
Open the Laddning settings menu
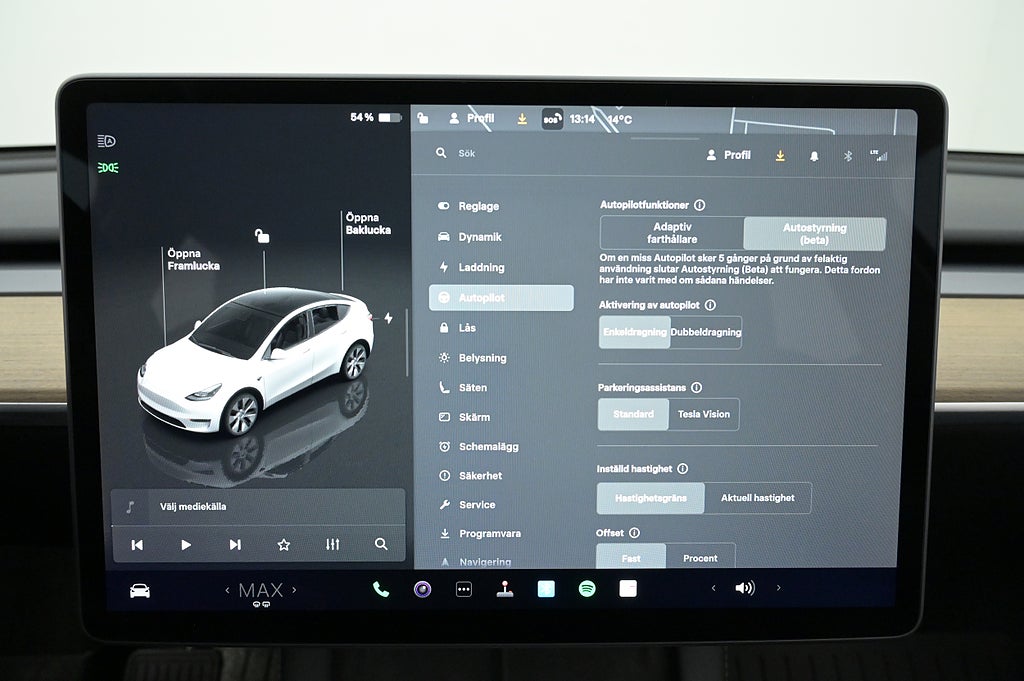pyautogui.click(x=481, y=267)
